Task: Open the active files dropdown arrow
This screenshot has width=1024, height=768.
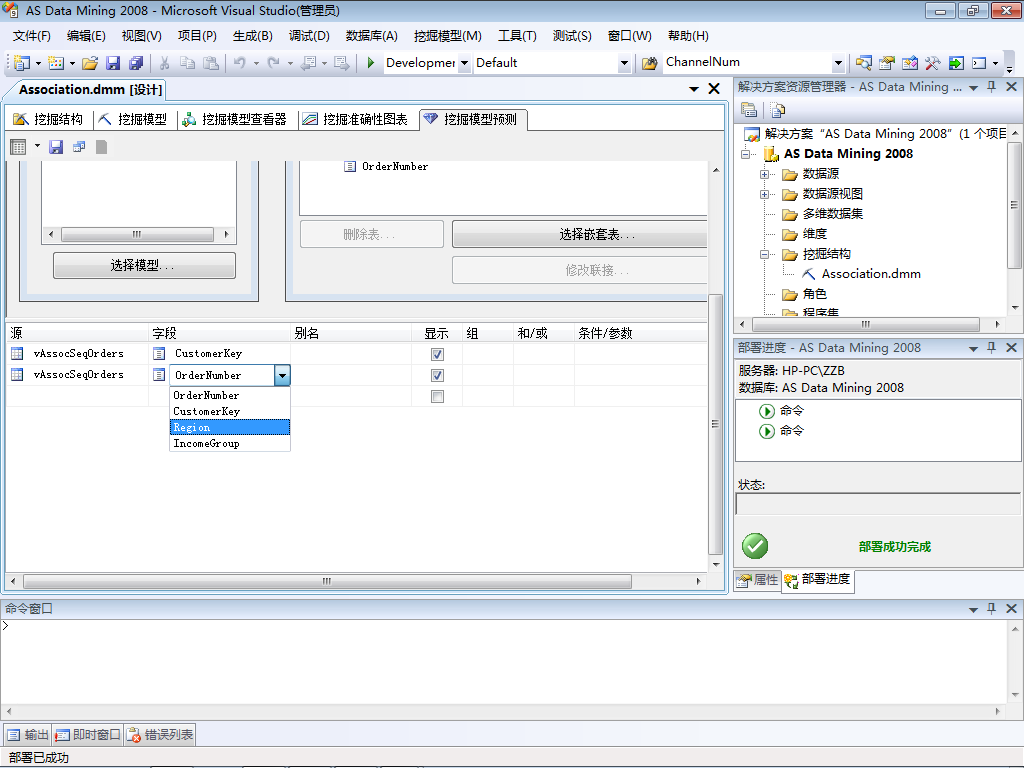Action: (694, 89)
